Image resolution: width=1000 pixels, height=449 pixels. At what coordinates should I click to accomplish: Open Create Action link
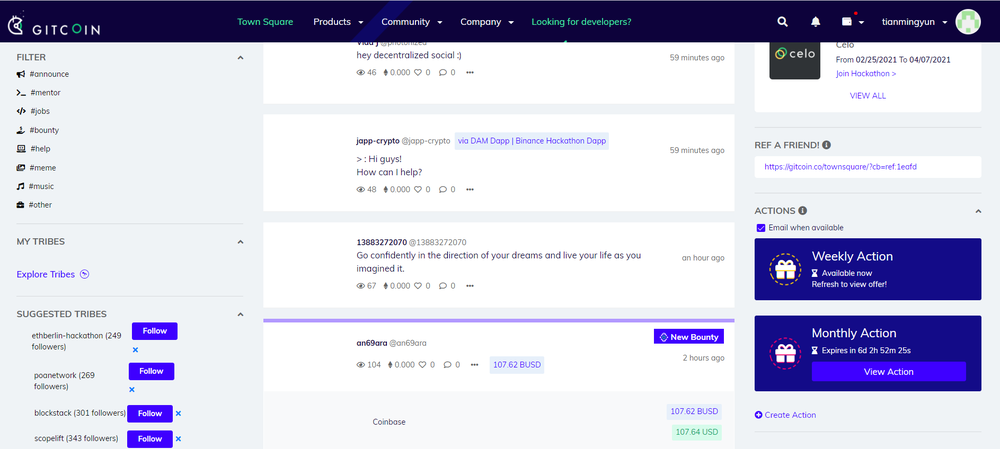click(x=785, y=415)
